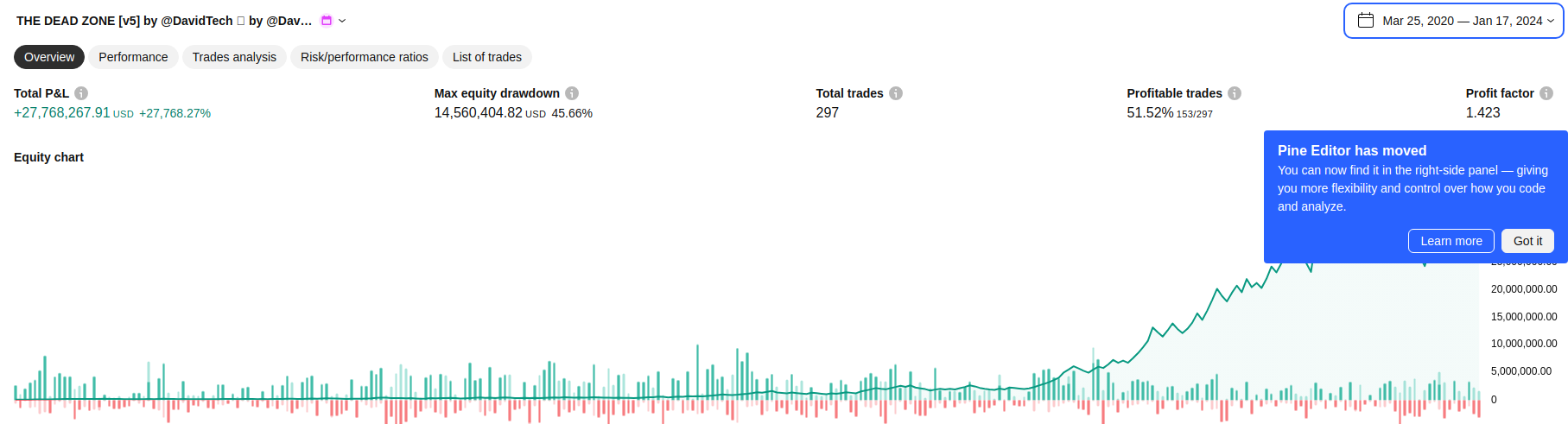Click the Total P&L percentage value
Screen dimensions: 1568x424
point(175,113)
